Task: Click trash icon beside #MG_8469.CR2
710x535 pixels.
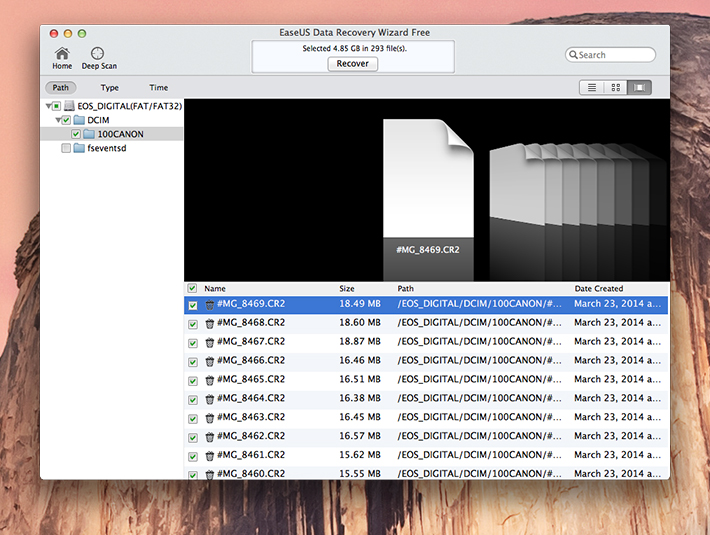Action: [x=210, y=305]
